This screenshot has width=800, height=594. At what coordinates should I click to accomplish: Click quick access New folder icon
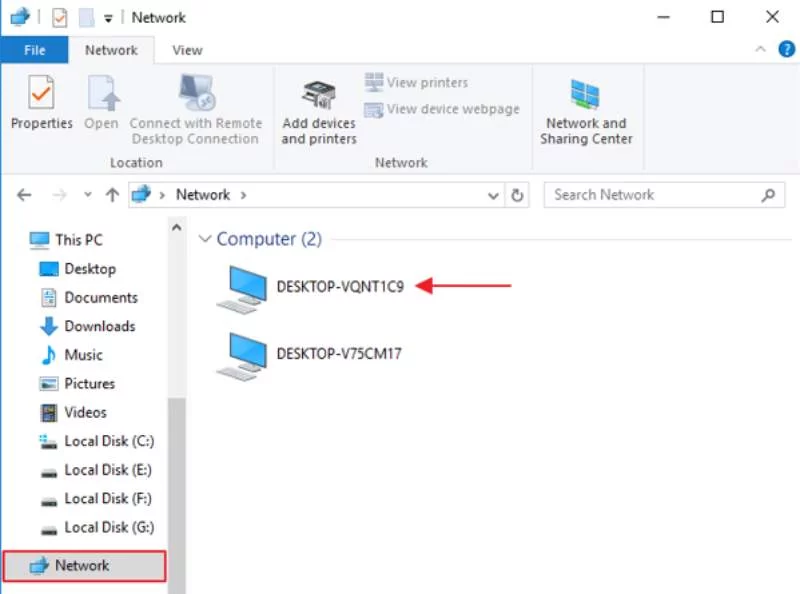pyautogui.click(x=86, y=18)
